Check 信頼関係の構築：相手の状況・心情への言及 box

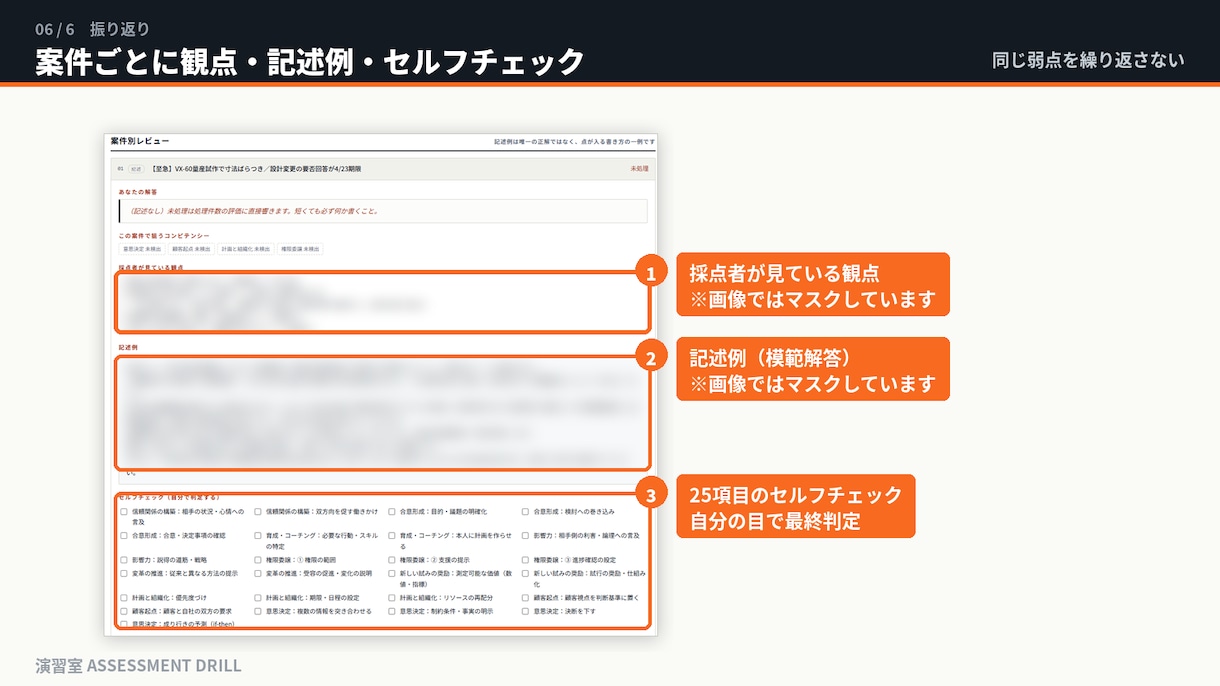(x=124, y=511)
